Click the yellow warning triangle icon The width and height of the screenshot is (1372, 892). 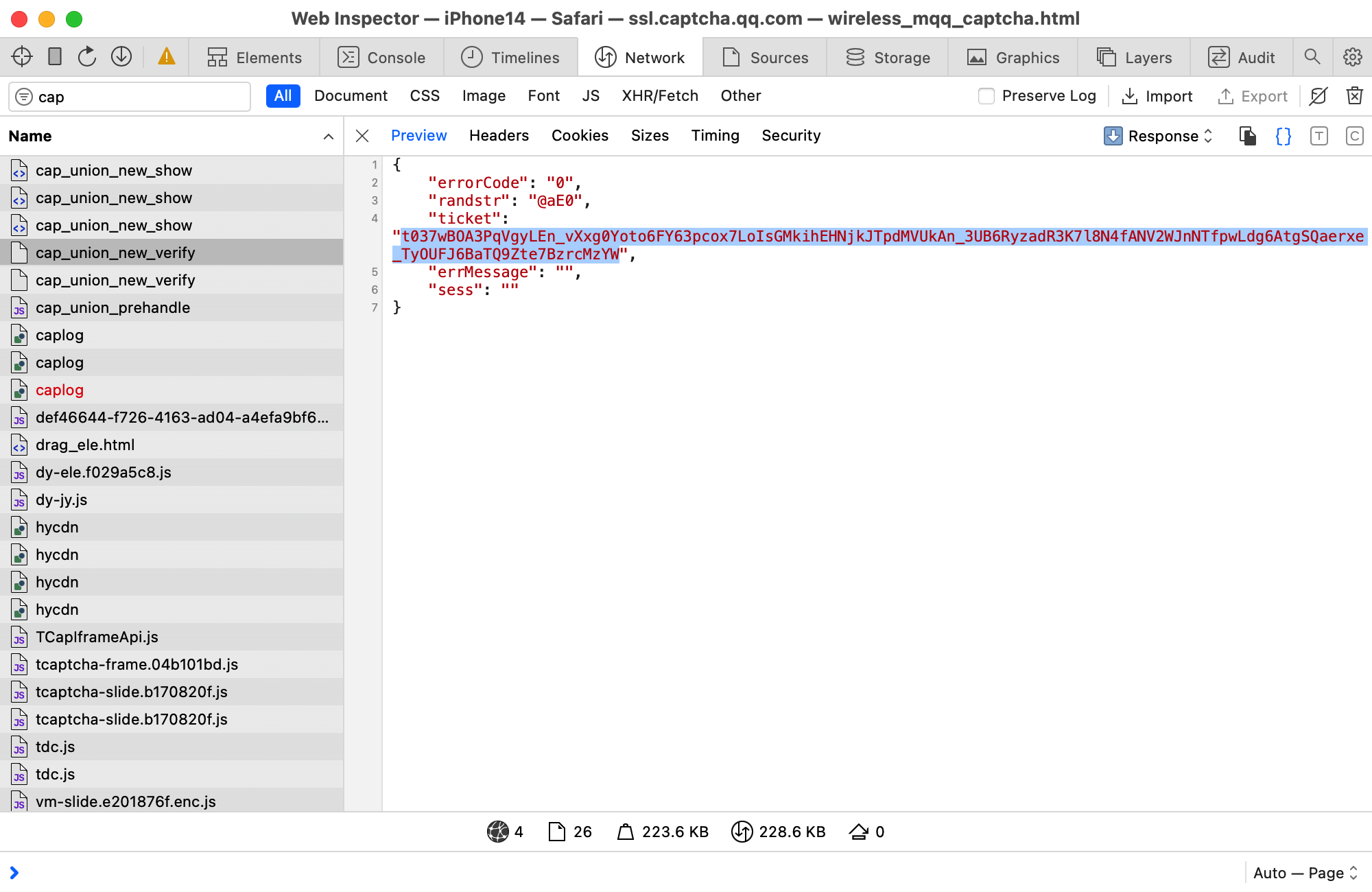coord(166,57)
